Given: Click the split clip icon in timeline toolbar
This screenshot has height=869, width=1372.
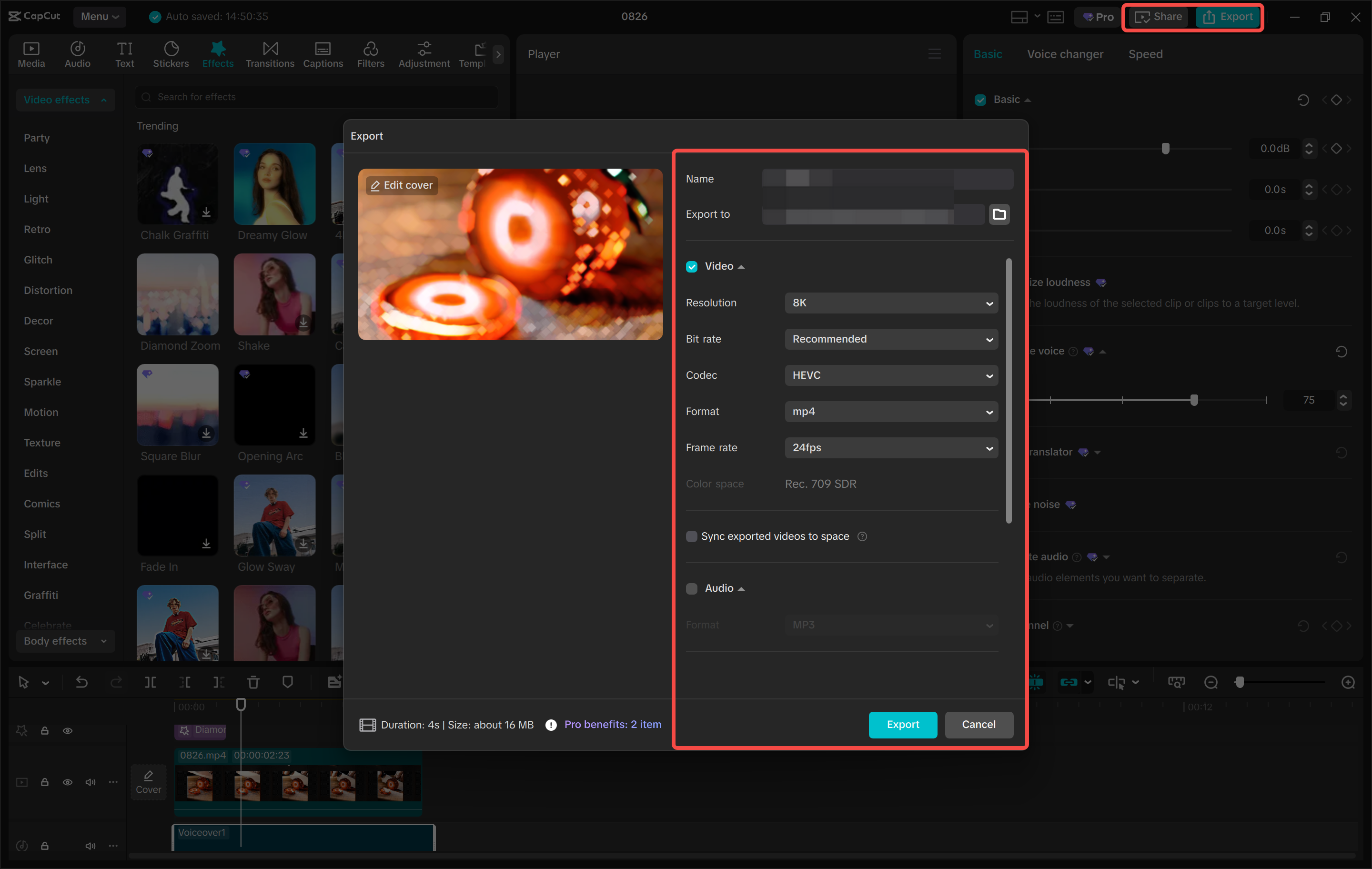Looking at the screenshot, I should coord(151,682).
